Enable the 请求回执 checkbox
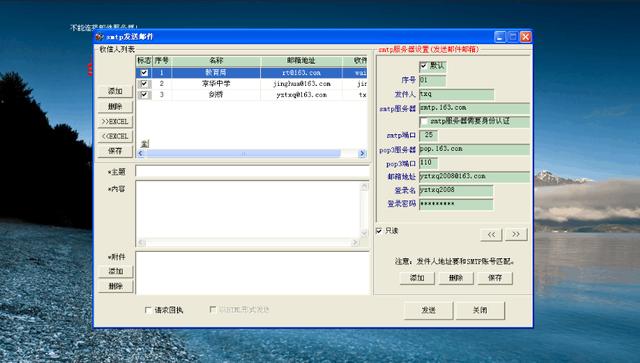This screenshot has height=363, width=640. point(148,310)
